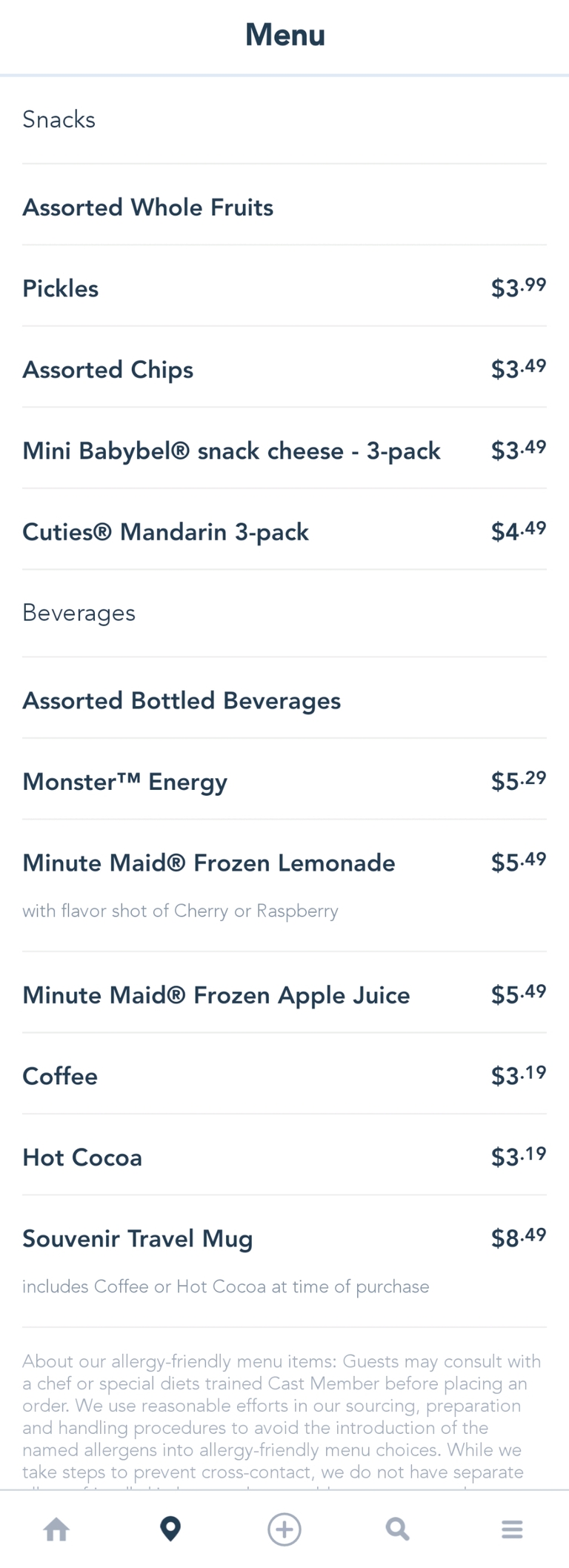The image size is (569, 1568).
Task: Select Mini Babybel snack cheese 3-pack
Action: (x=231, y=451)
